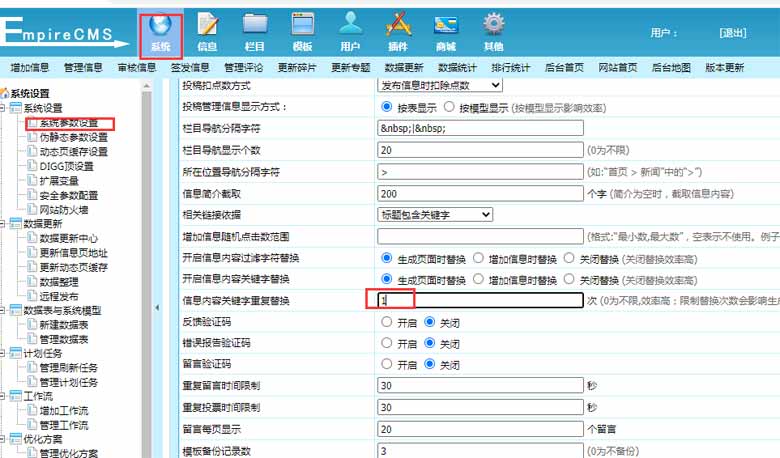The image size is (780, 458).
Task: Open the 插件 tools icon
Action: pyautogui.click(x=398, y=25)
